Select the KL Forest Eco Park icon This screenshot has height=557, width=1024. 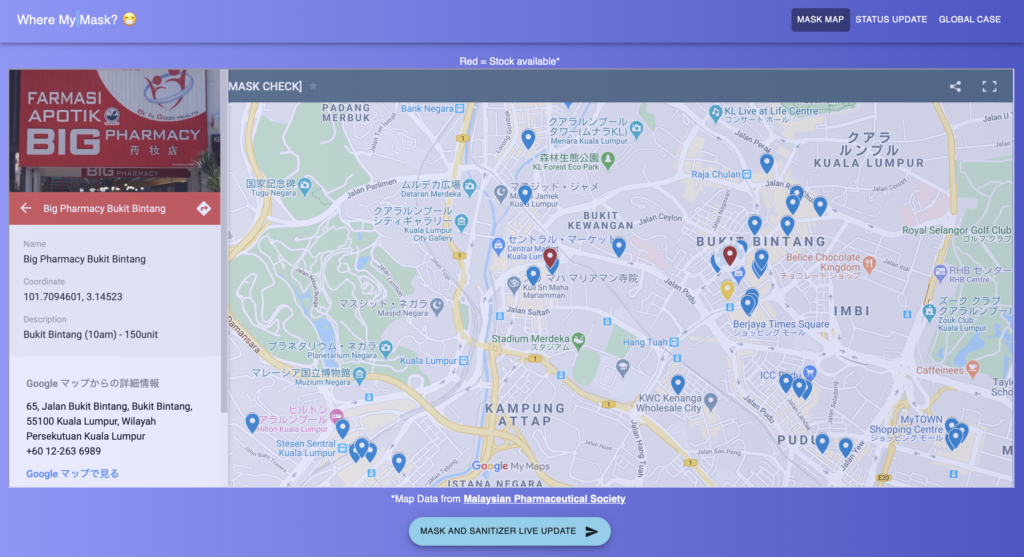pyautogui.click(x=608, y=159)
